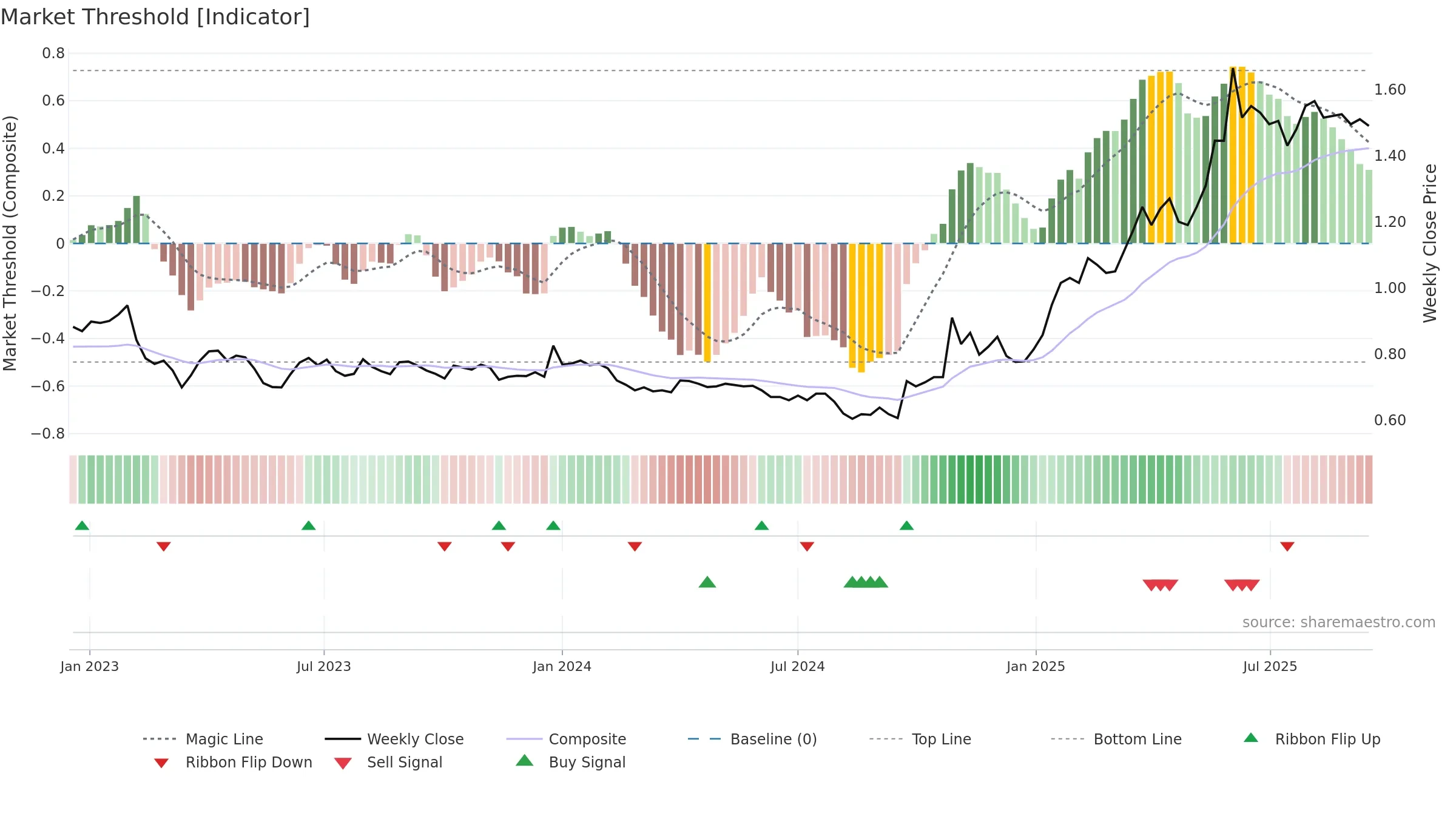The width and height of the screenshot is (1456, 819).
Task: Click the −0.4 left axis tick
Action: (48, 339)
